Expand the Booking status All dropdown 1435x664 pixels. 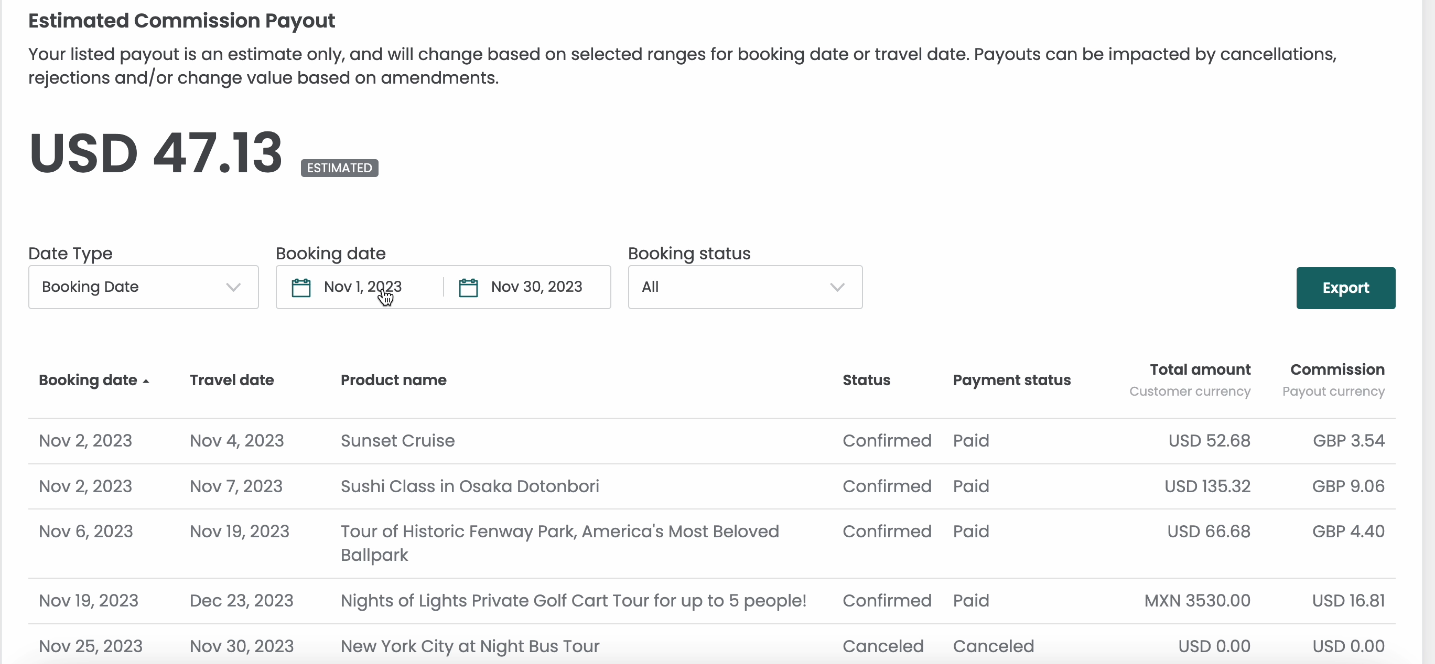coord(745,287)
